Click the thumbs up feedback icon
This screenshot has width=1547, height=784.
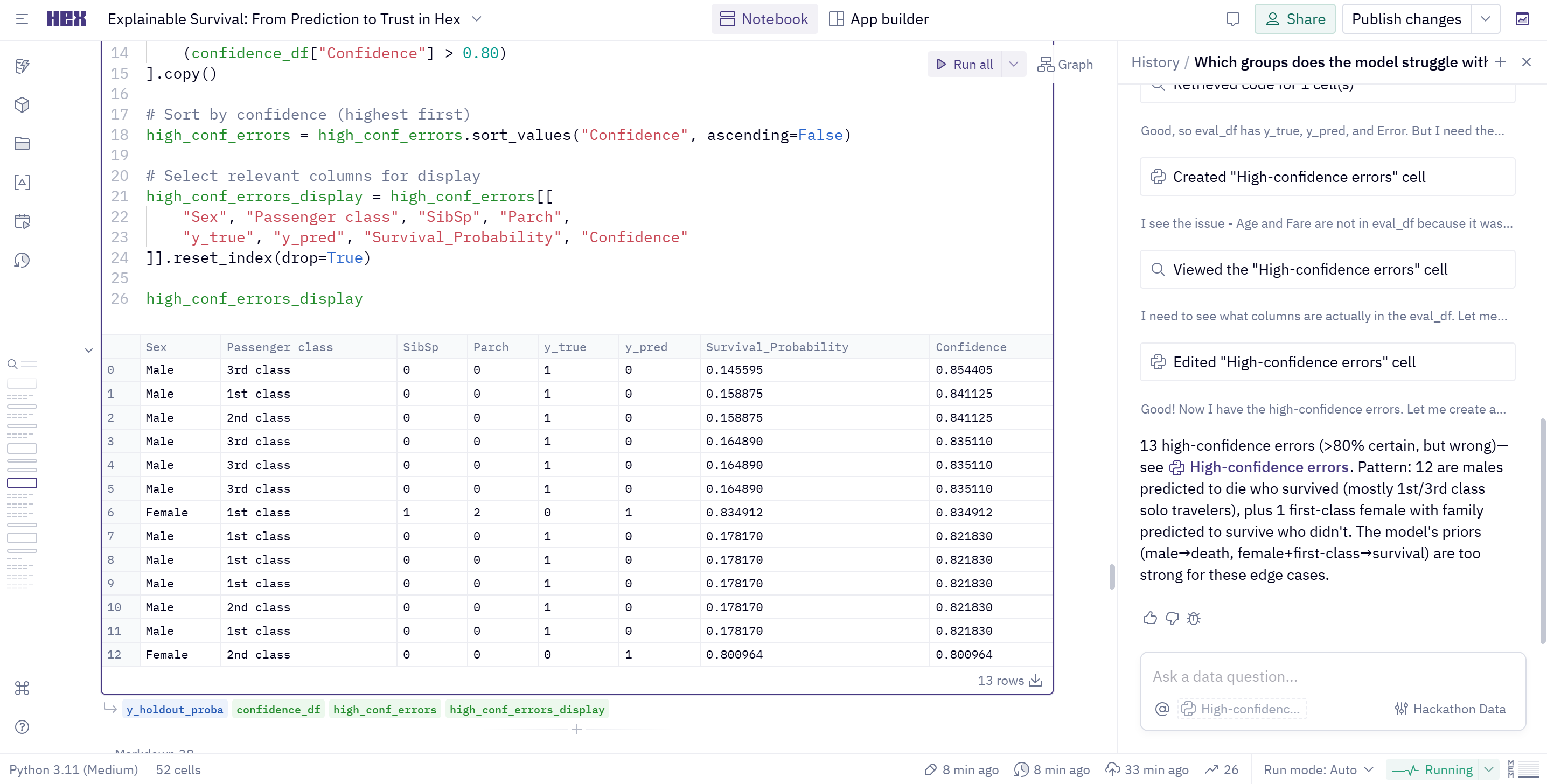(x=1150, y=618)
